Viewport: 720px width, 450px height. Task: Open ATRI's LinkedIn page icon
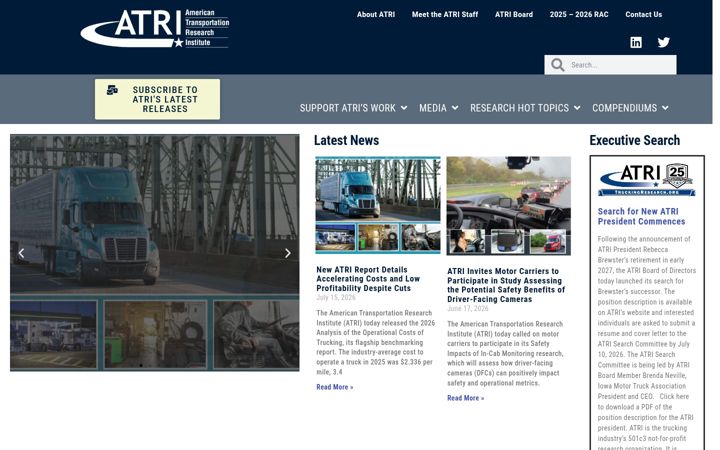636,42
